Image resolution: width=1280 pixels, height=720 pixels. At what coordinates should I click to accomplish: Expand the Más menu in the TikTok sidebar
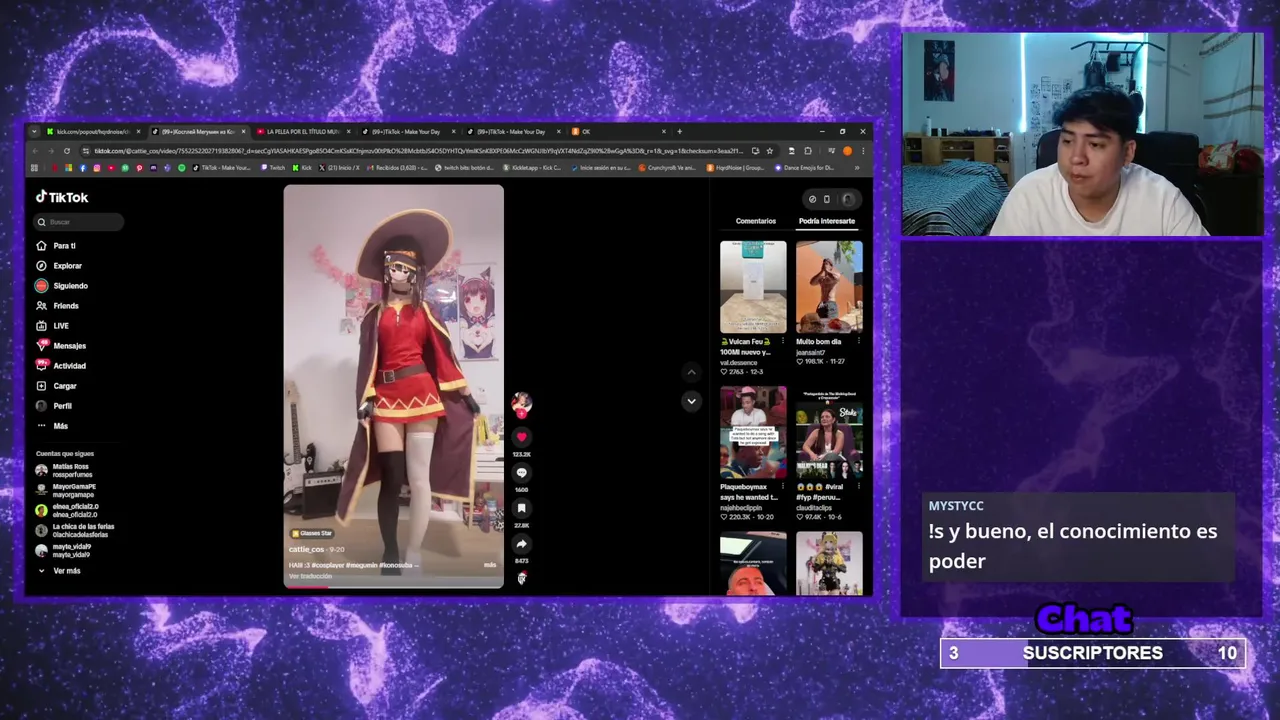53,426
